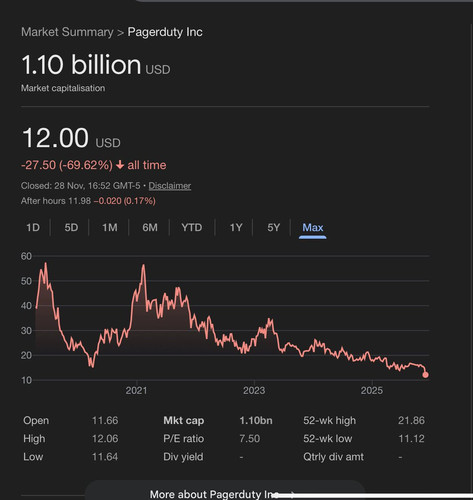Click the 52-wk high value 21.86
473x500 pixels.
pyautogui.click(x=411, y=421)
